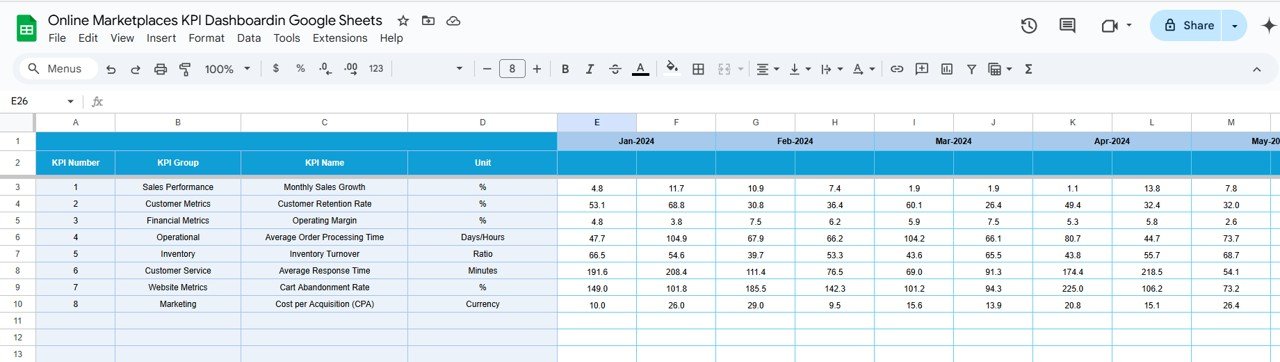
Task: Toggle strikethrough formatting
Action: (615, 69)
